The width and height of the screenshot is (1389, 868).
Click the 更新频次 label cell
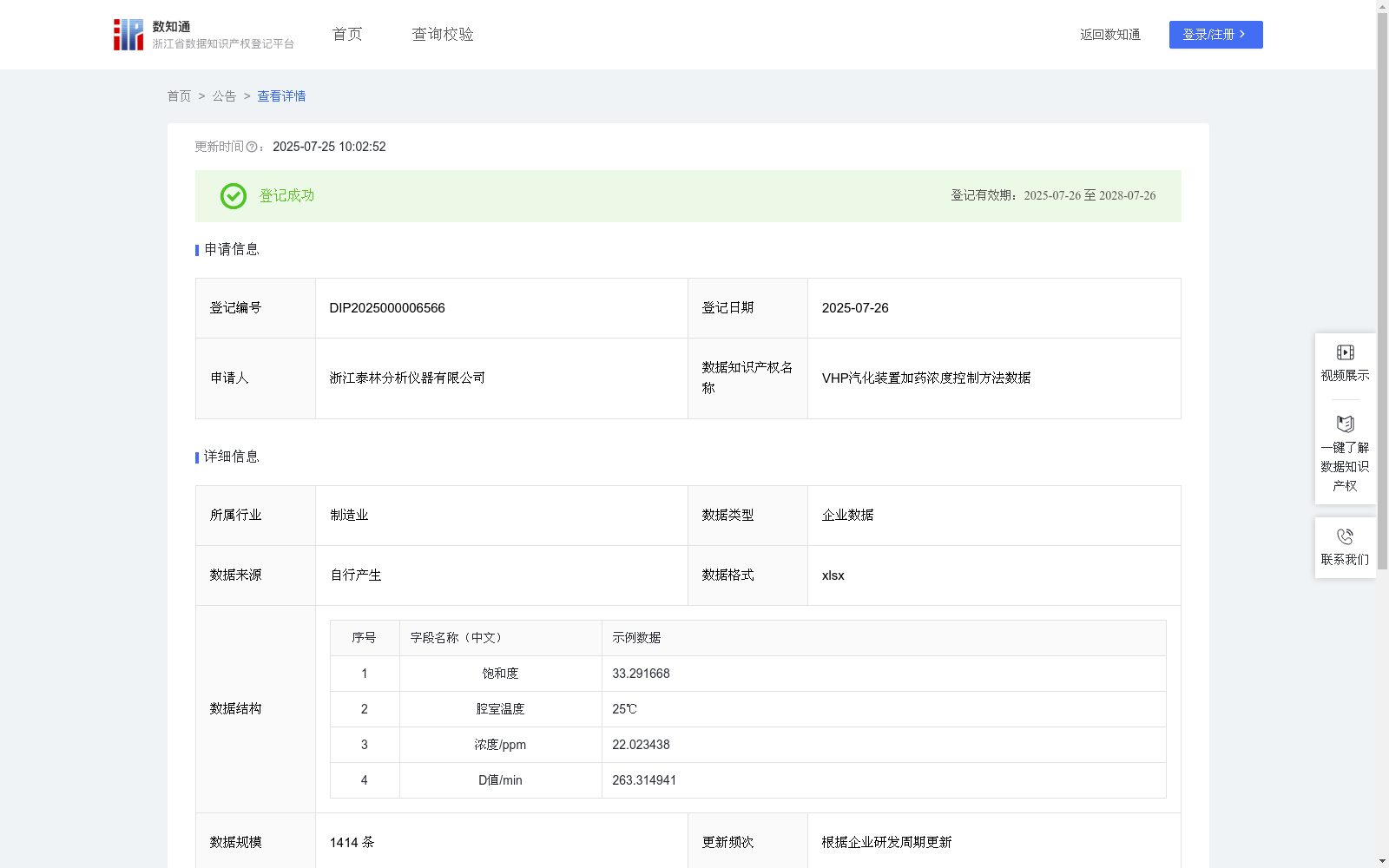point(747,841)
